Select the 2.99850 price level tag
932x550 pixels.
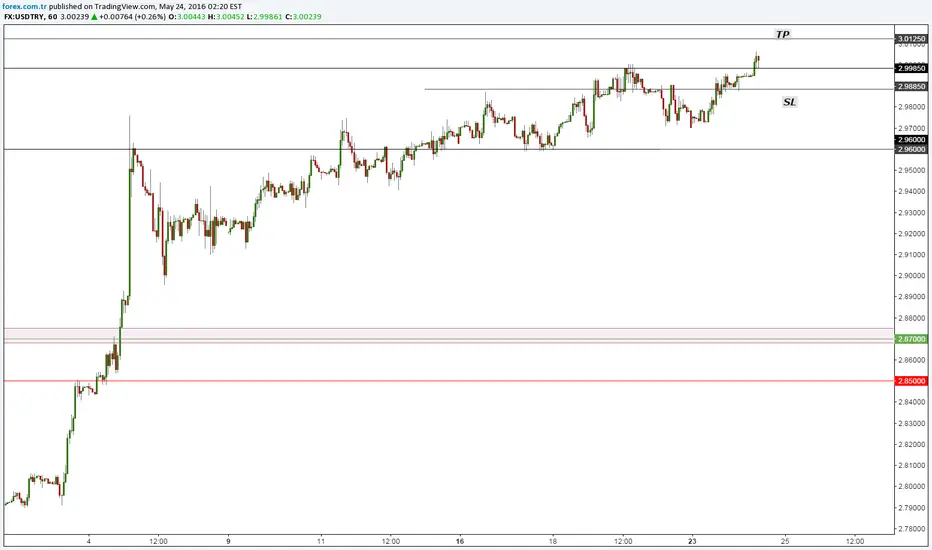pos(911,68)
